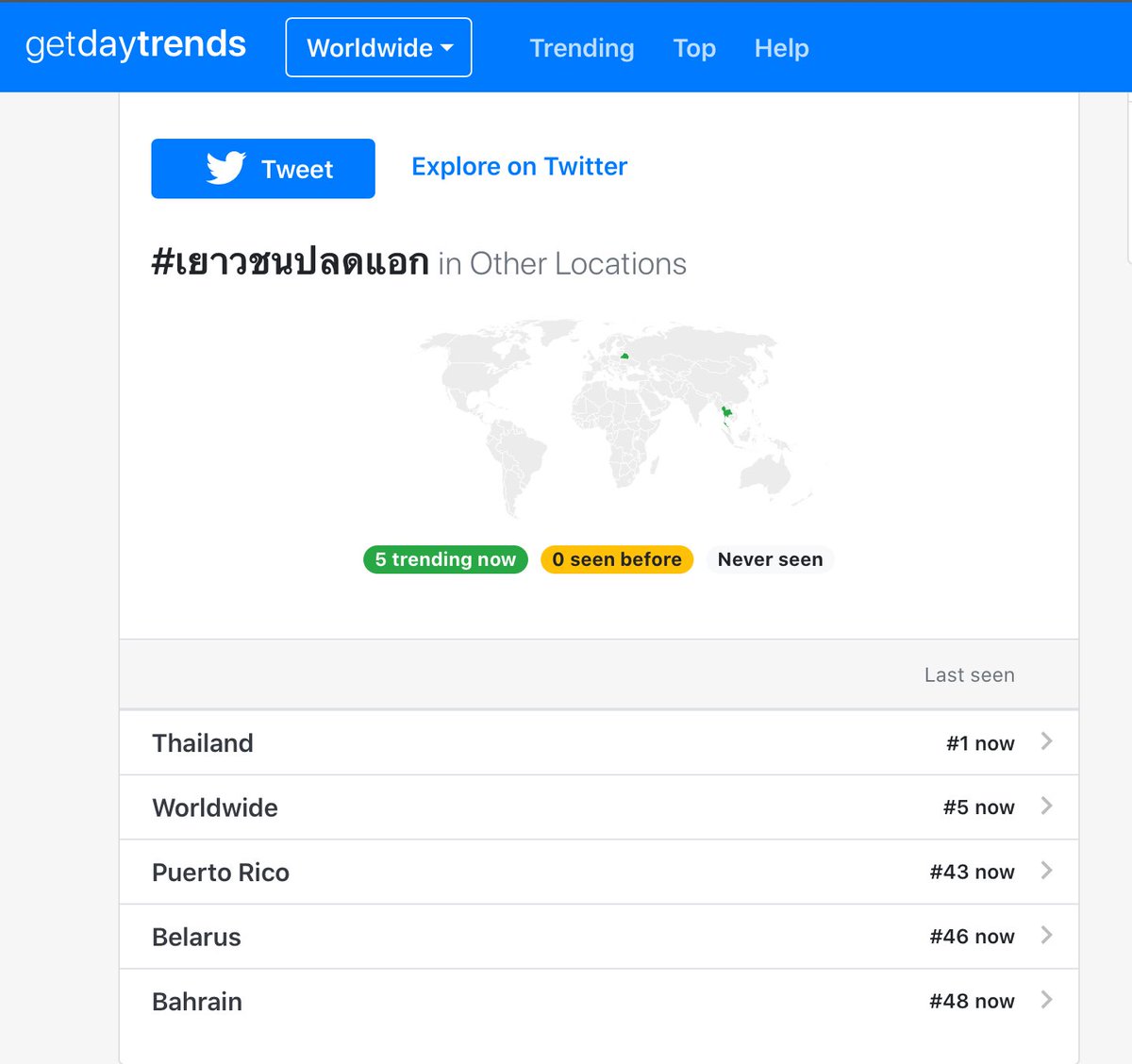Click the '#43 now' rank value
Screen dimensions: 1132x1064
point(973,872)
